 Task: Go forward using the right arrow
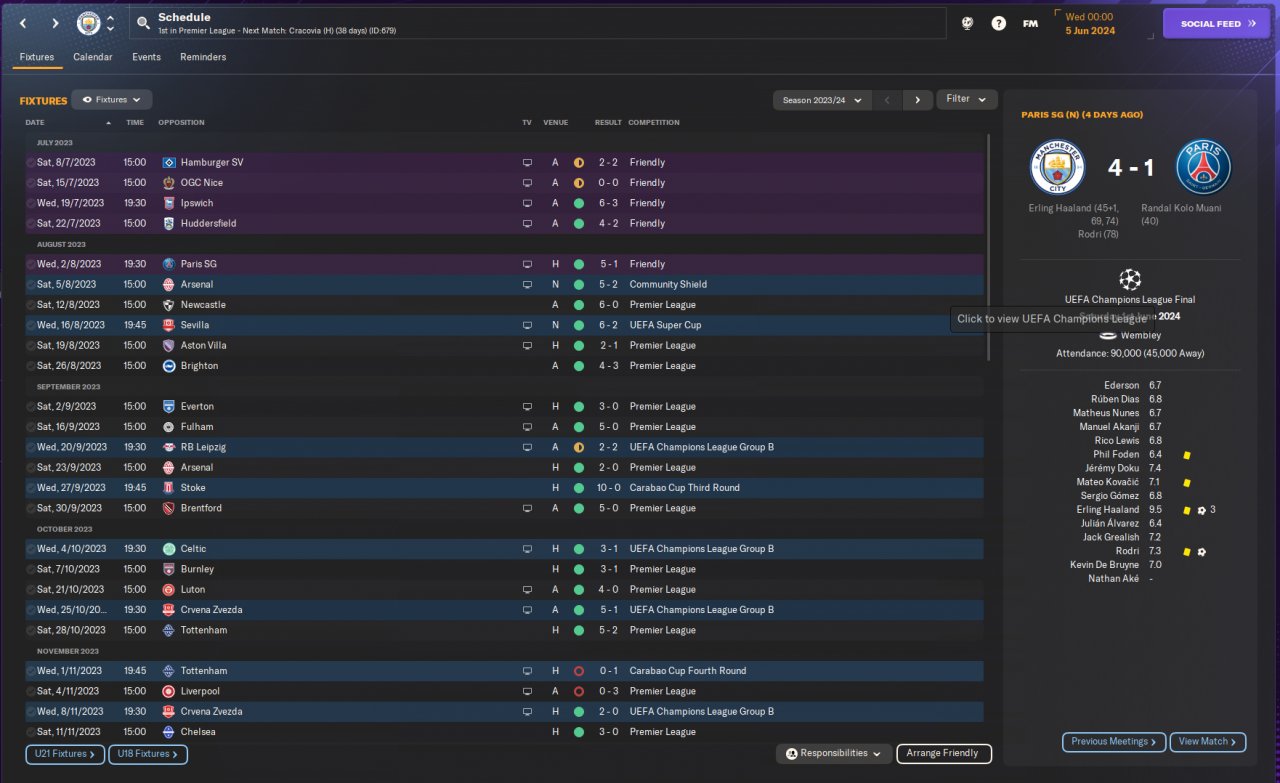tap(55, 23)
